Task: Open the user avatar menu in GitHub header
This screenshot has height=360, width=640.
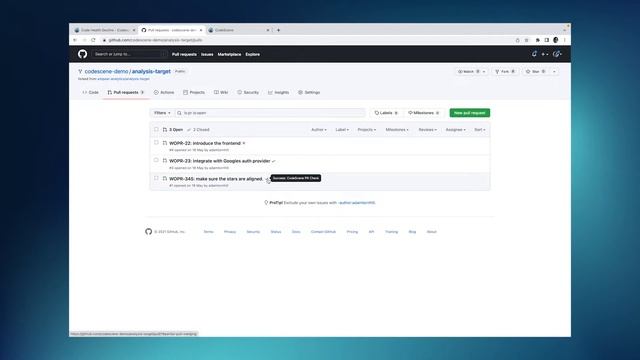Action: click(x=557, y=54)
